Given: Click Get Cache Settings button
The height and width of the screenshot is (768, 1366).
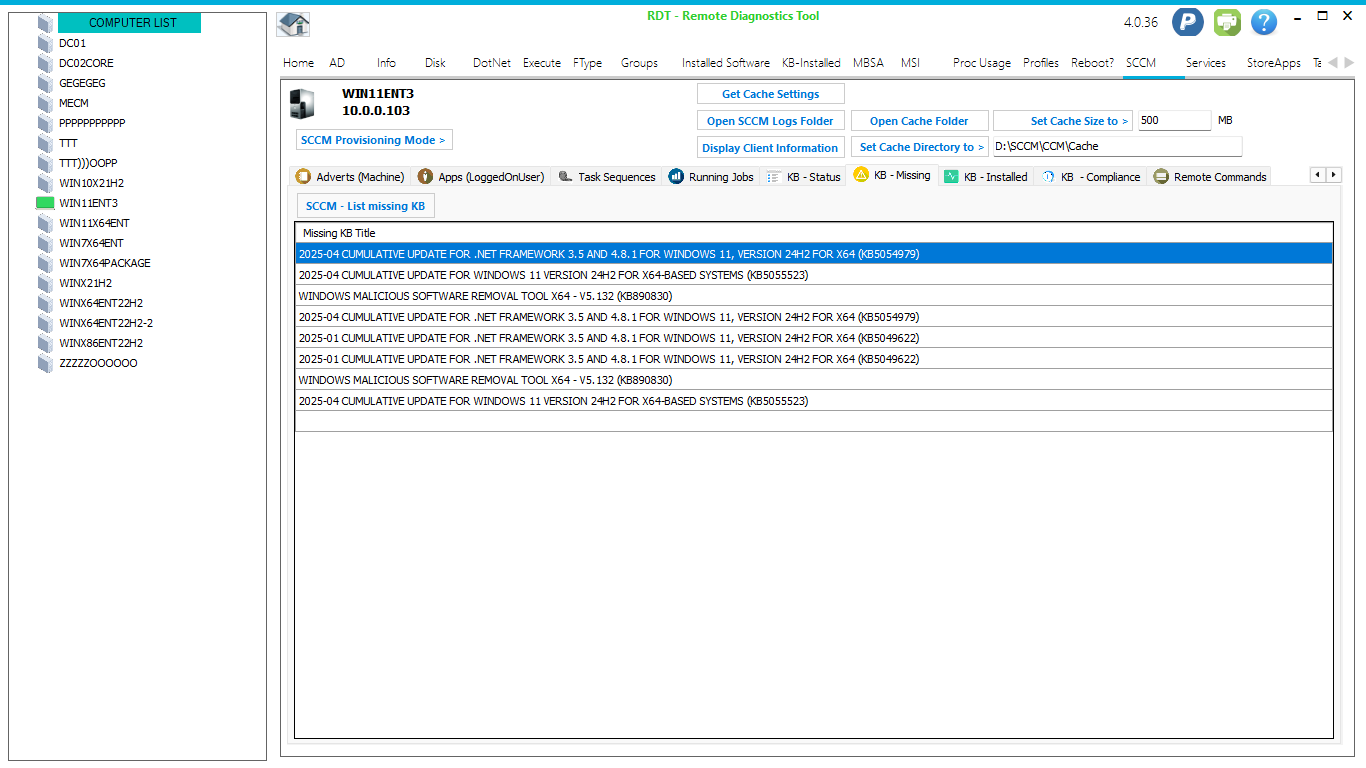Looking at the screenshot, I should (771, 94).
